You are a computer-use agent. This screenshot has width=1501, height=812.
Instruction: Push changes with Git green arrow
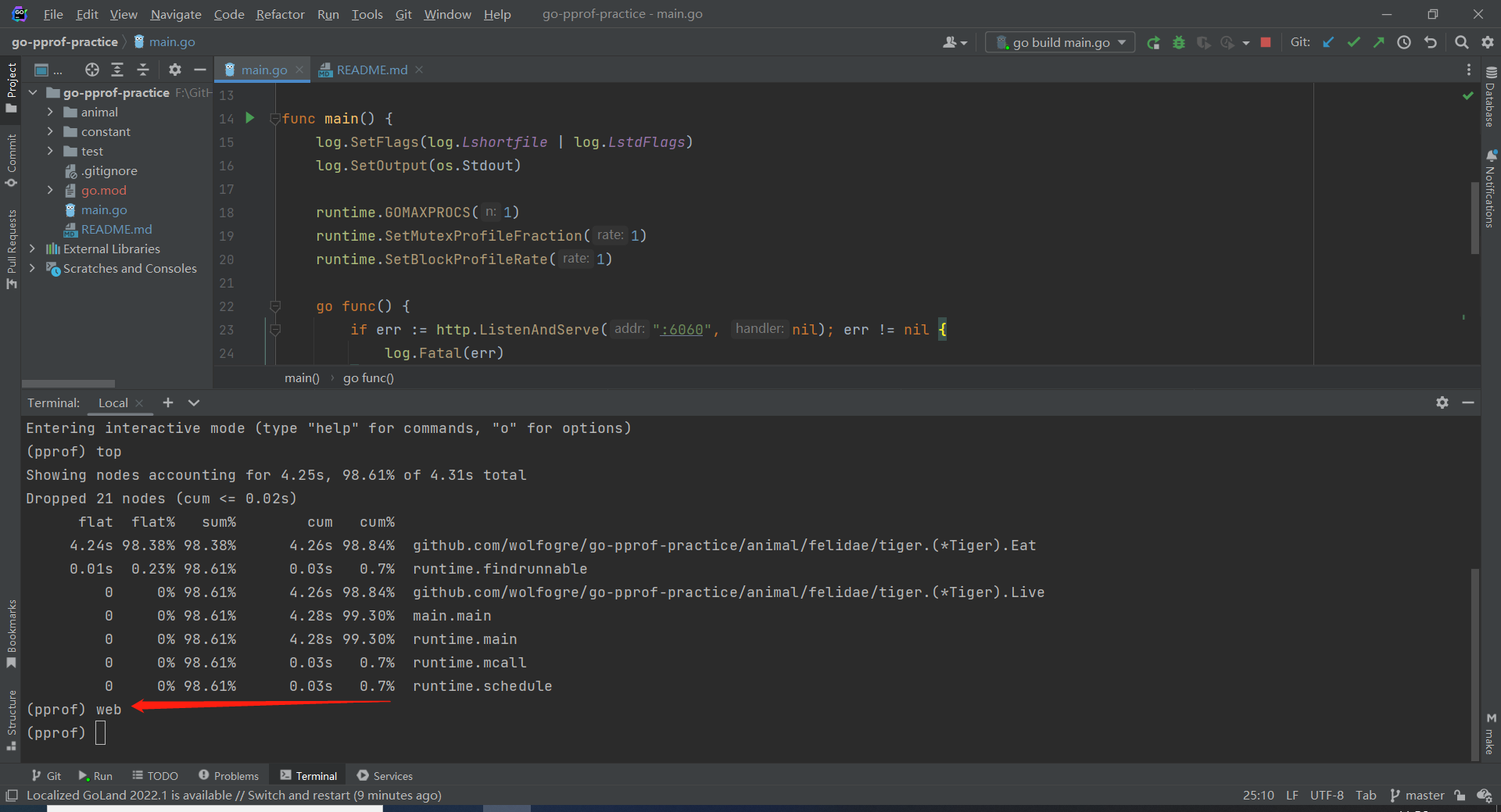pos(1378,43)
